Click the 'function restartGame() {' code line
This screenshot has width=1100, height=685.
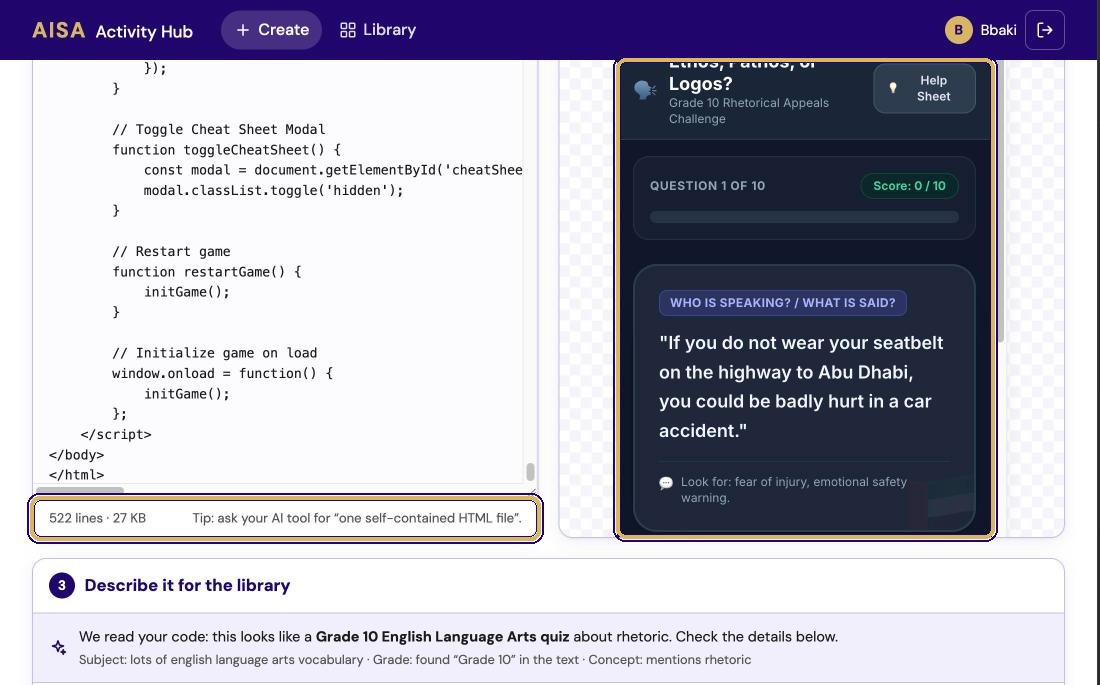[x=207, y=272]
